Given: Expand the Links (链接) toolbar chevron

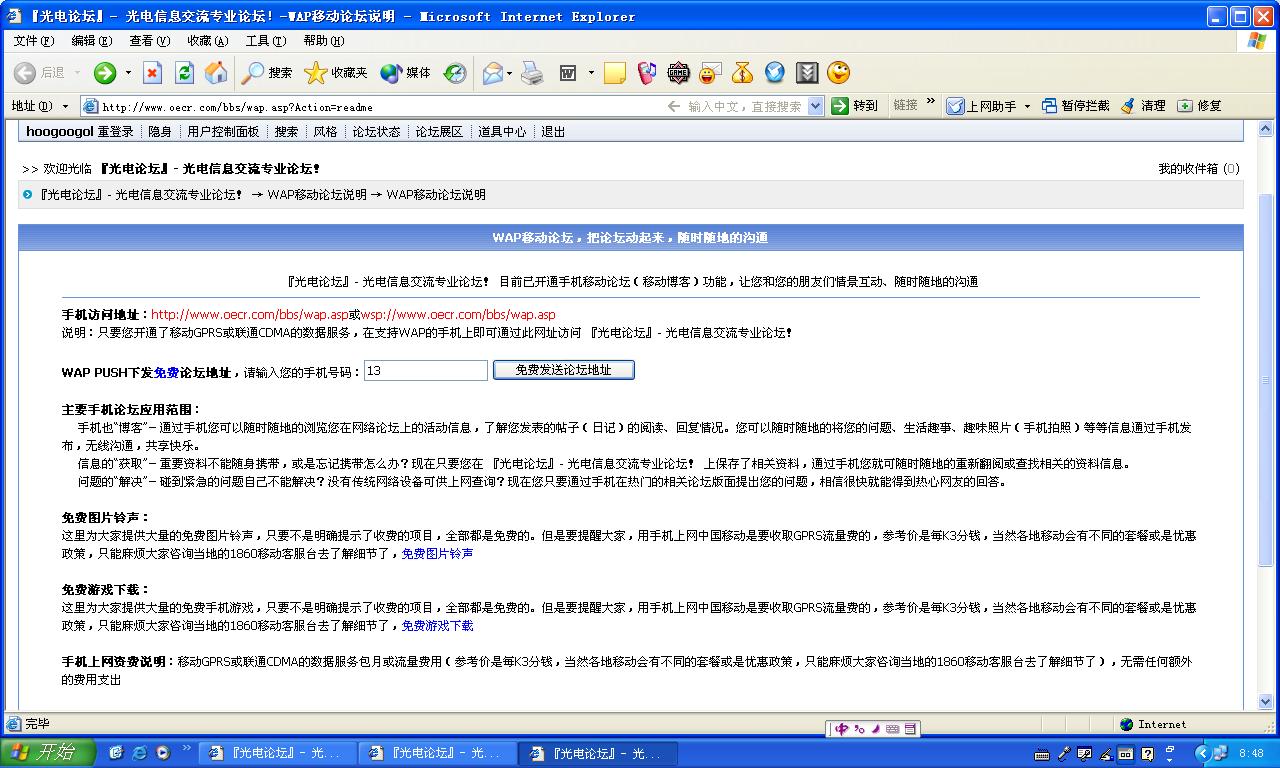Looking at the screenshot, I should click(931, 102).
